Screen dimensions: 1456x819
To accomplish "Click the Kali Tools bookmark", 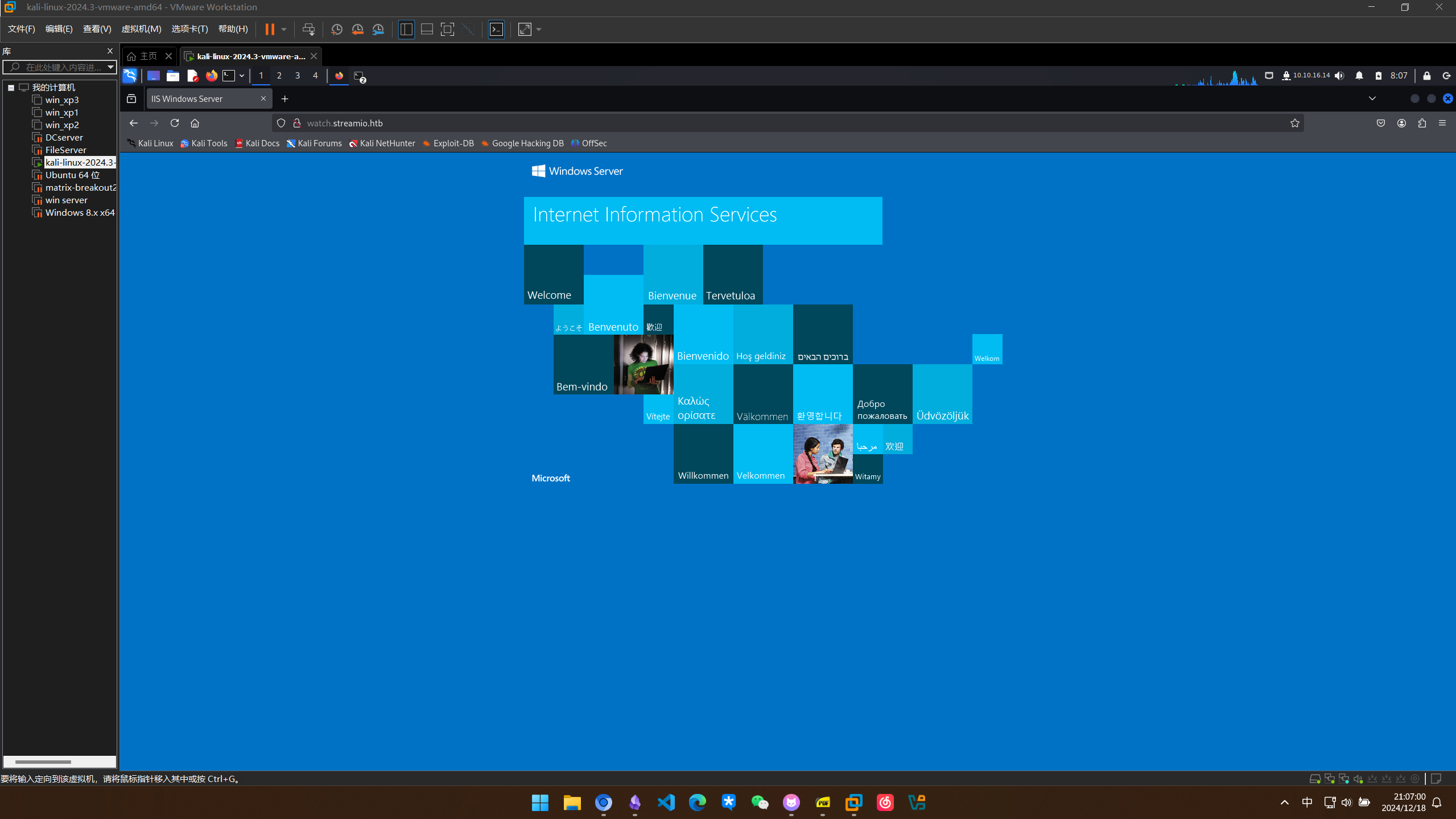I will [x=204, y=143].
